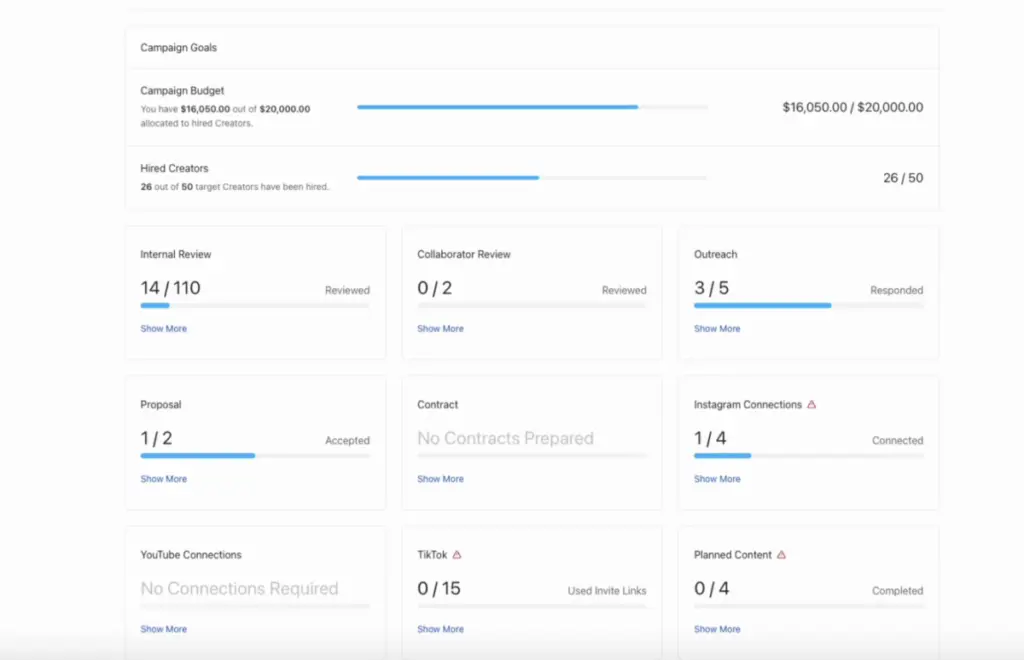Image resolution: width=1024 pixels, height=660 pixels.
Task: Click the Campaign Budget progress bar
Action: click(x=532, y=107)
